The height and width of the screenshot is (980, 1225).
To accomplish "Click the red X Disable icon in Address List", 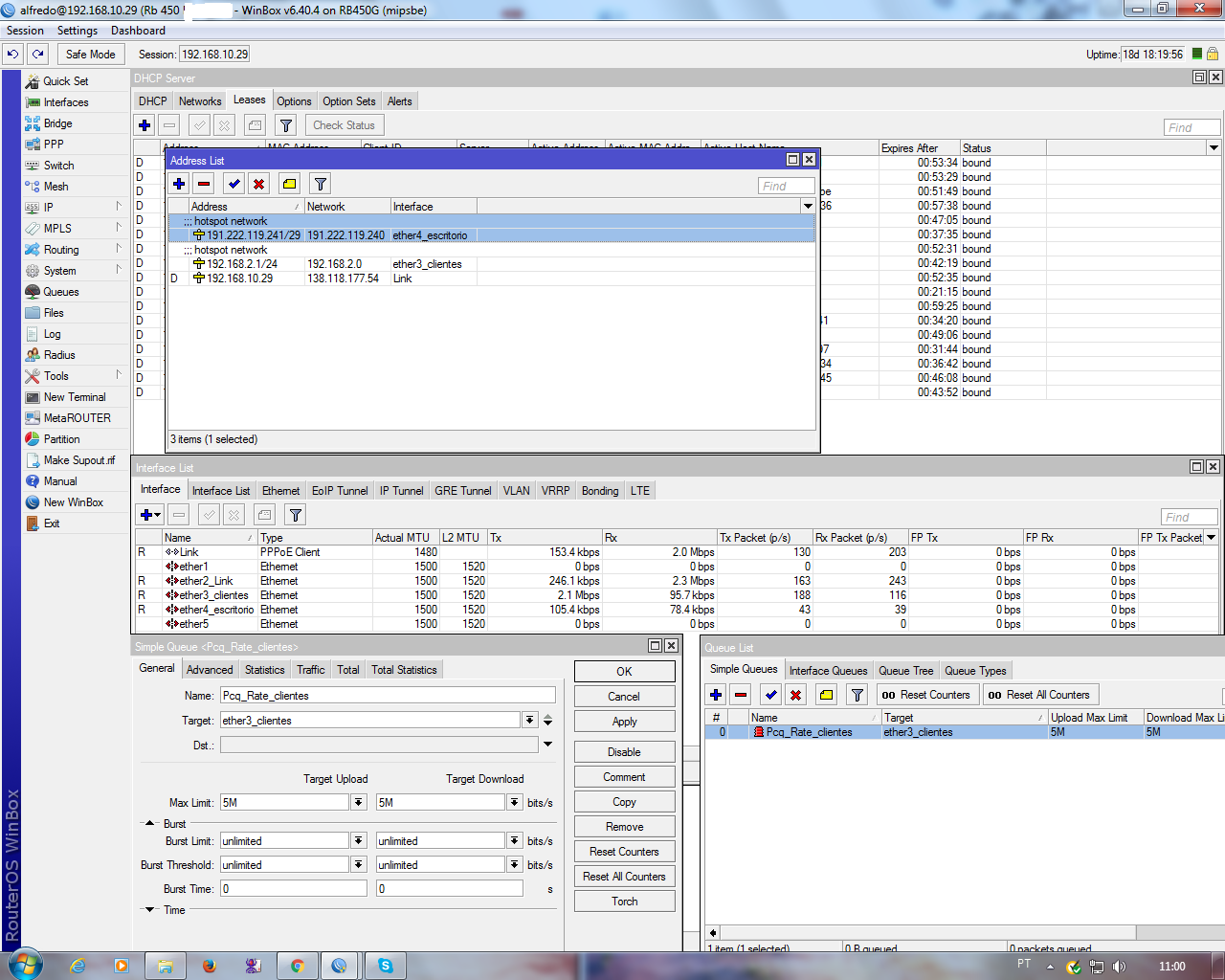I will 258,184.
